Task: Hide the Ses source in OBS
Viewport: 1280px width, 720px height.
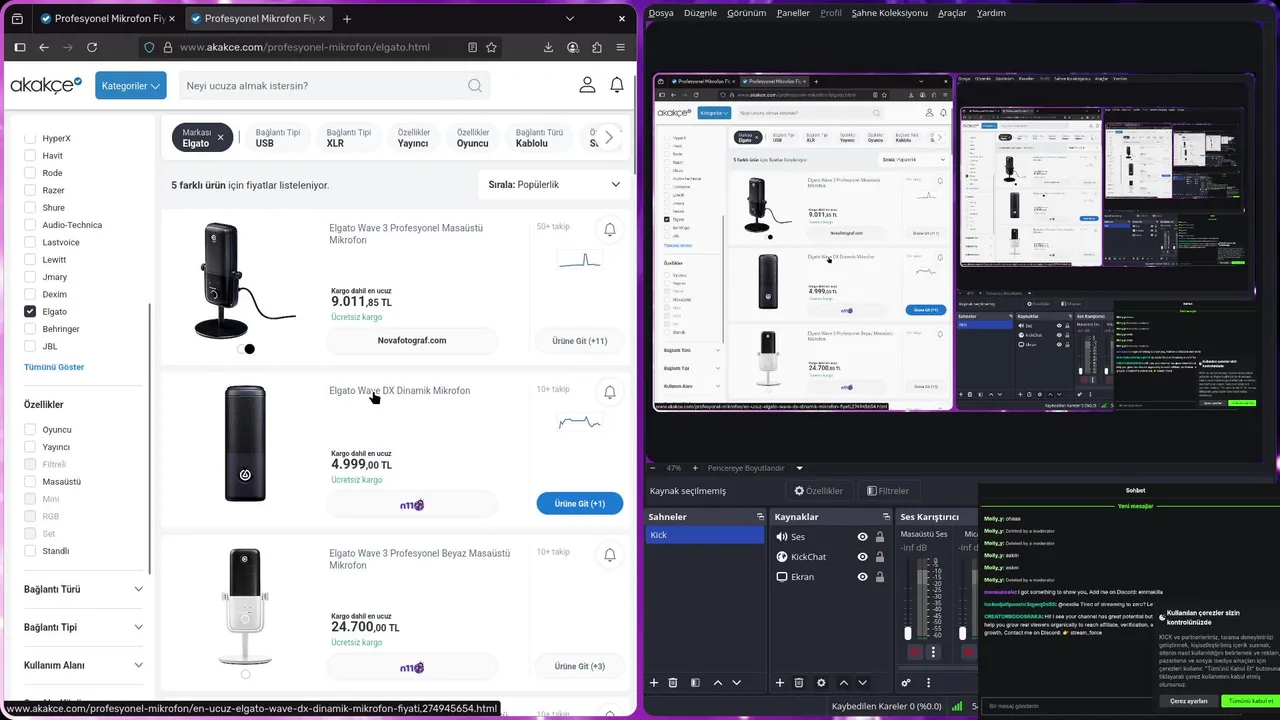Action: (862, 537)
